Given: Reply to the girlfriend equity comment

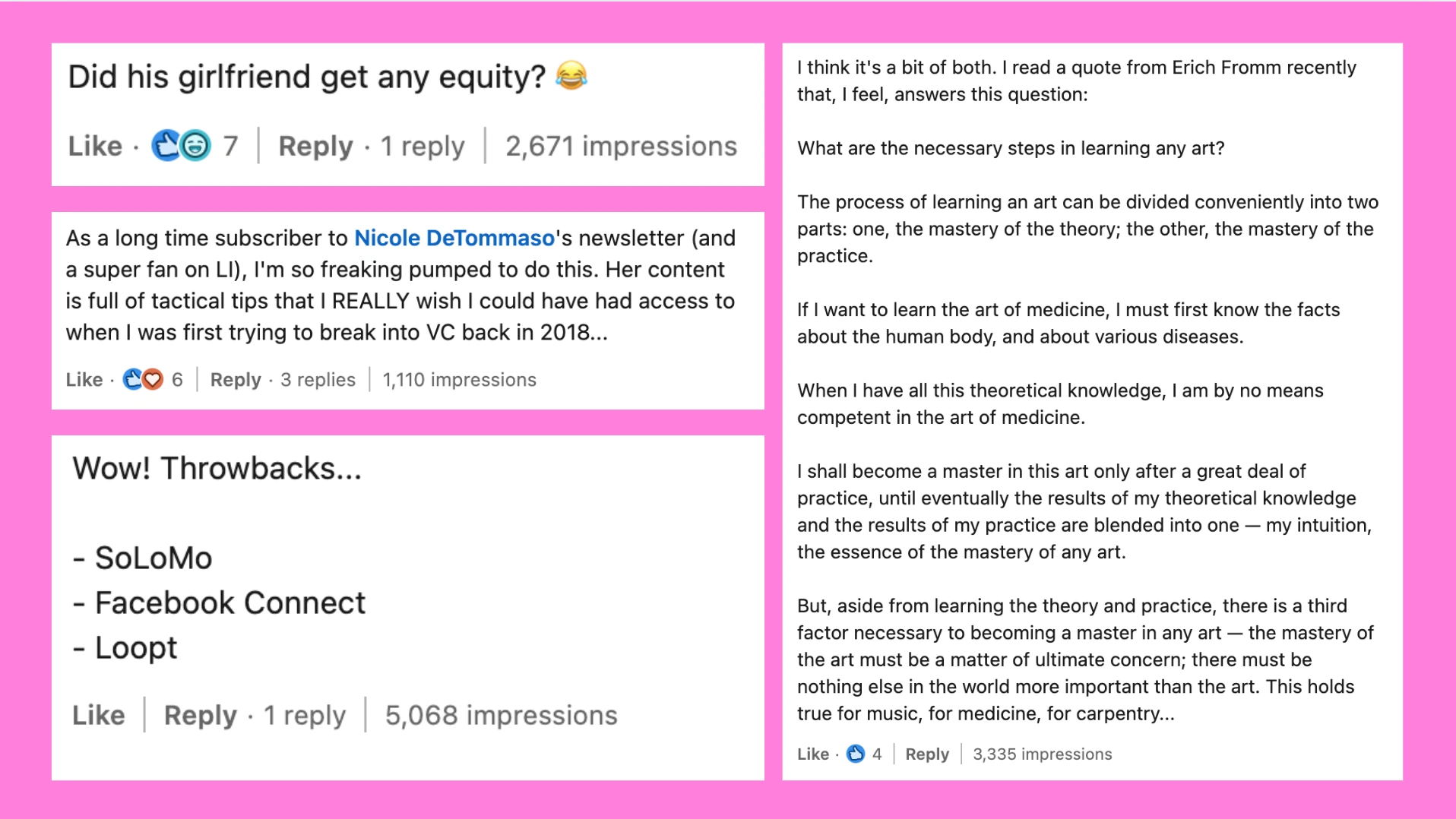Looking at the screenshot, I should click(x=315, y=146).
